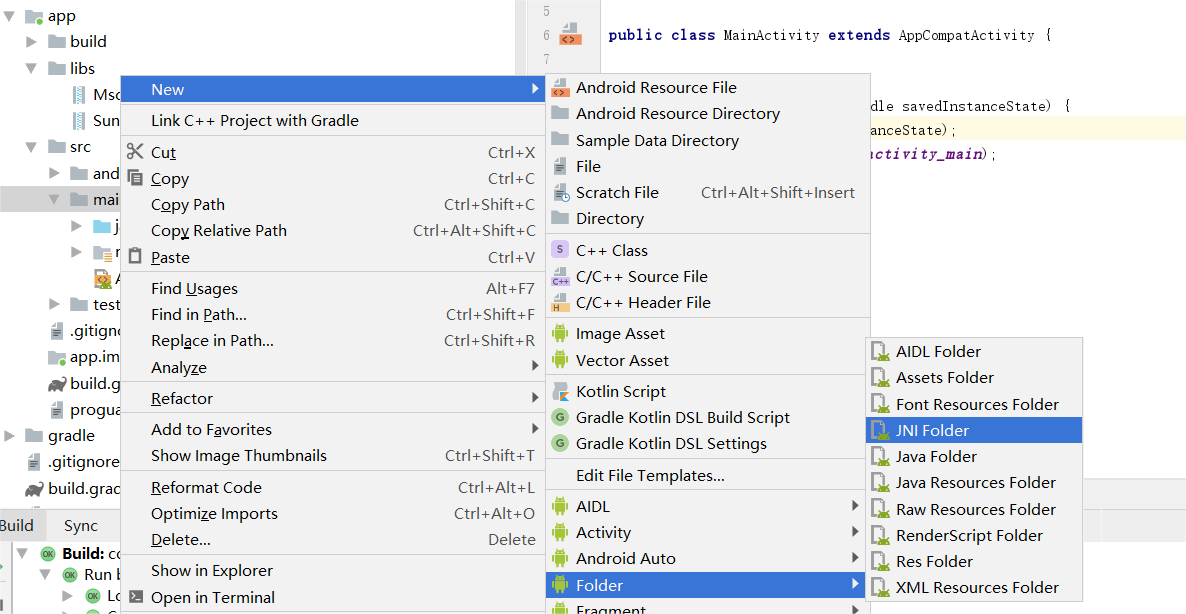The width and height of the screenshot is (1186, 614).
Task: Click the Kotlin Script icon
Action: (560, 392)
